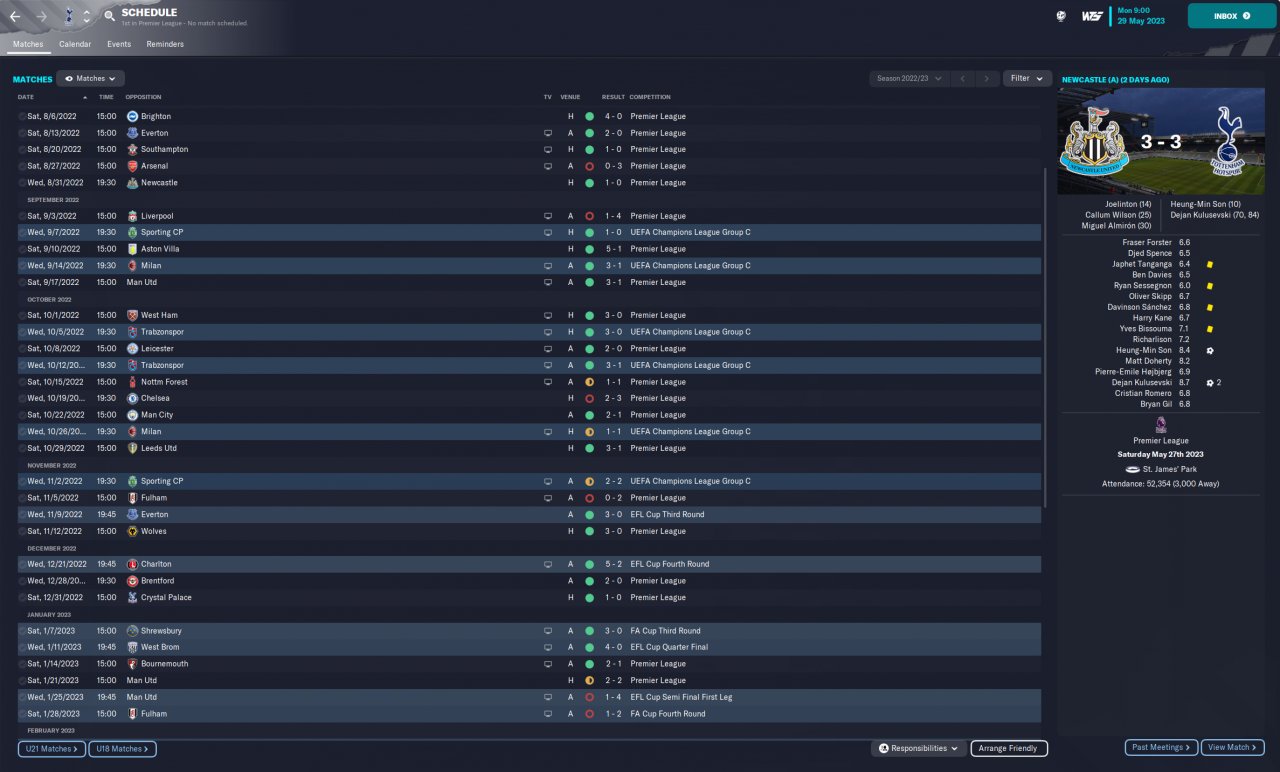Open the Football Manager globe menu
This screenshot has width=1280, height=772.
click(x=1060, y=16)
